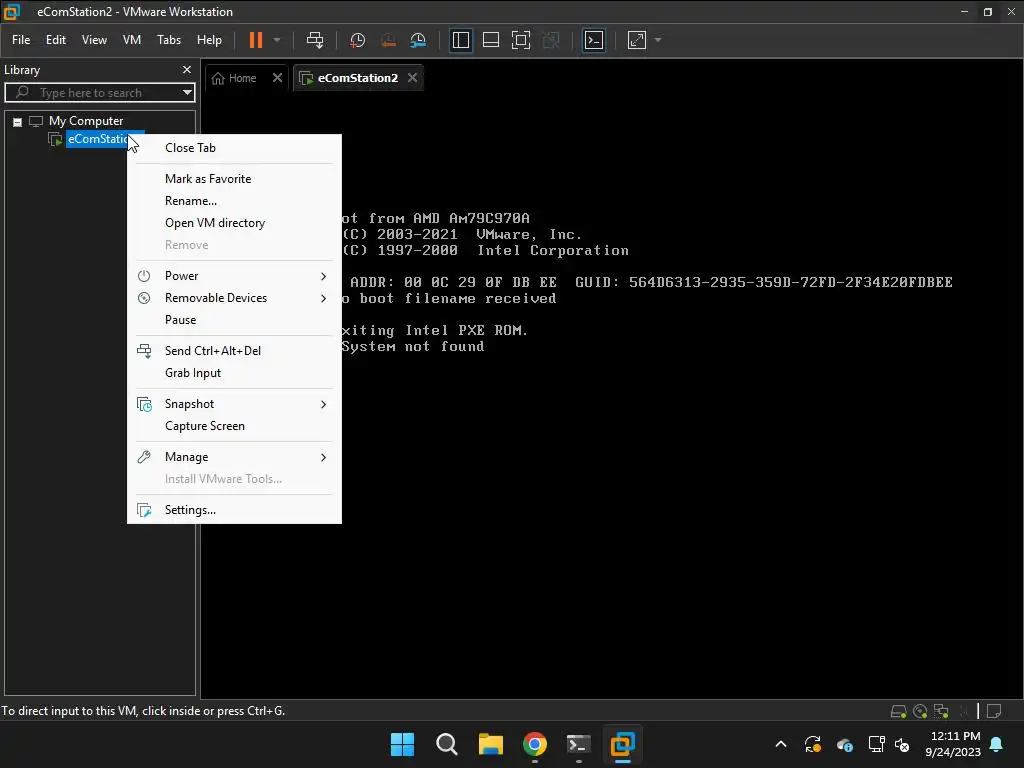The height and width of the screenshot is (768, 1024).
Task: Click the stretch guest display icon
Action: coord(637,40)
